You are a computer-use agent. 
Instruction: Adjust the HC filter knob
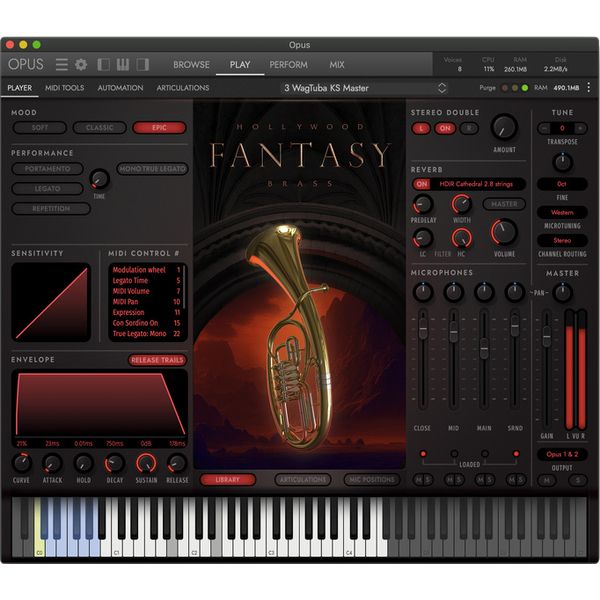tap(461, 238)
